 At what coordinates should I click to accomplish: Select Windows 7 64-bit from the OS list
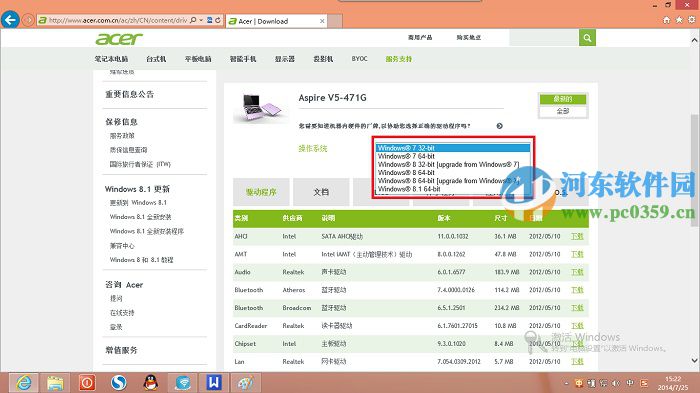click(x=453, y=156)
